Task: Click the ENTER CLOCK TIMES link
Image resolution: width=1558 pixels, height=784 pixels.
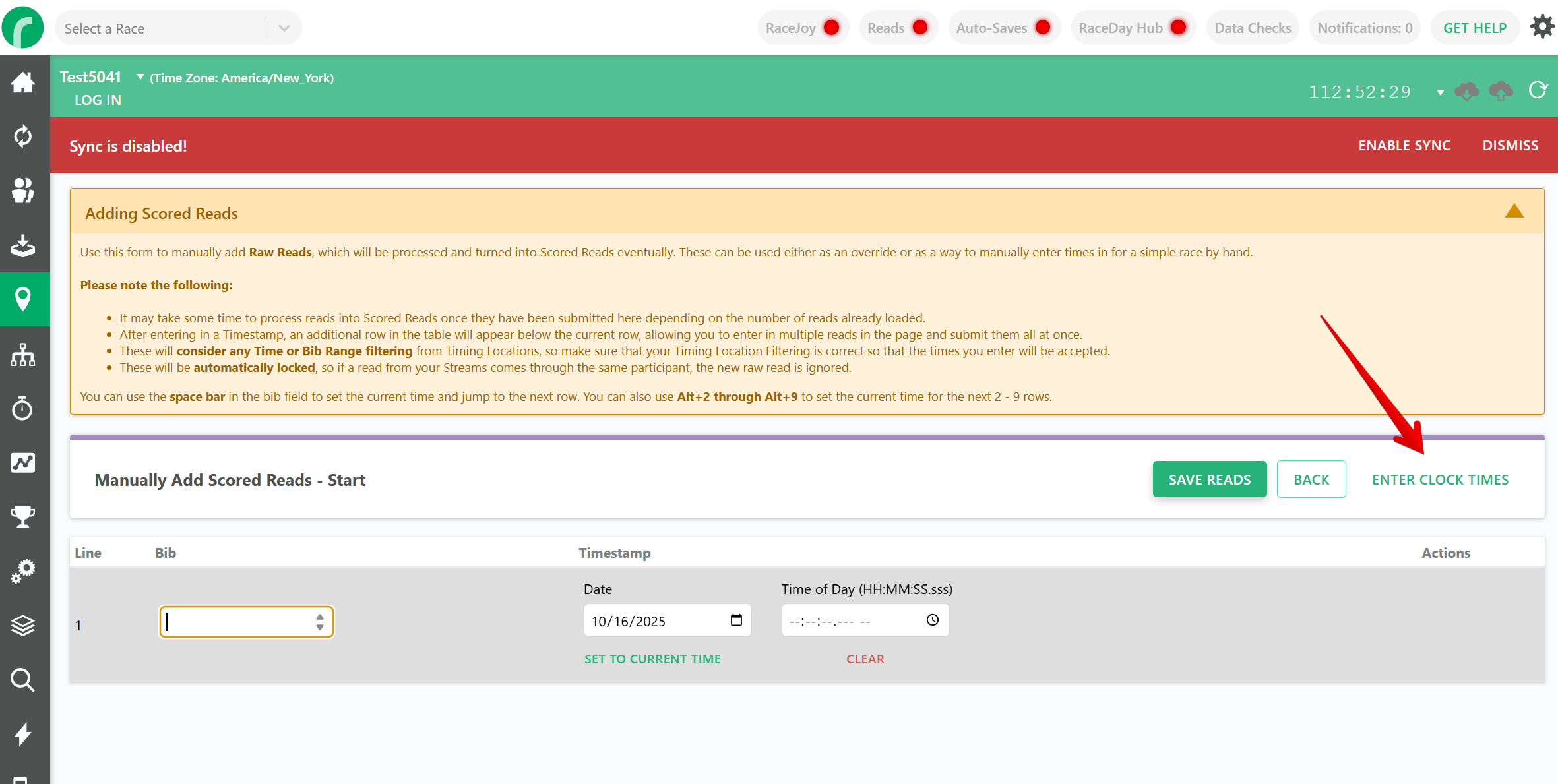Action: (x=1440, y=479)
